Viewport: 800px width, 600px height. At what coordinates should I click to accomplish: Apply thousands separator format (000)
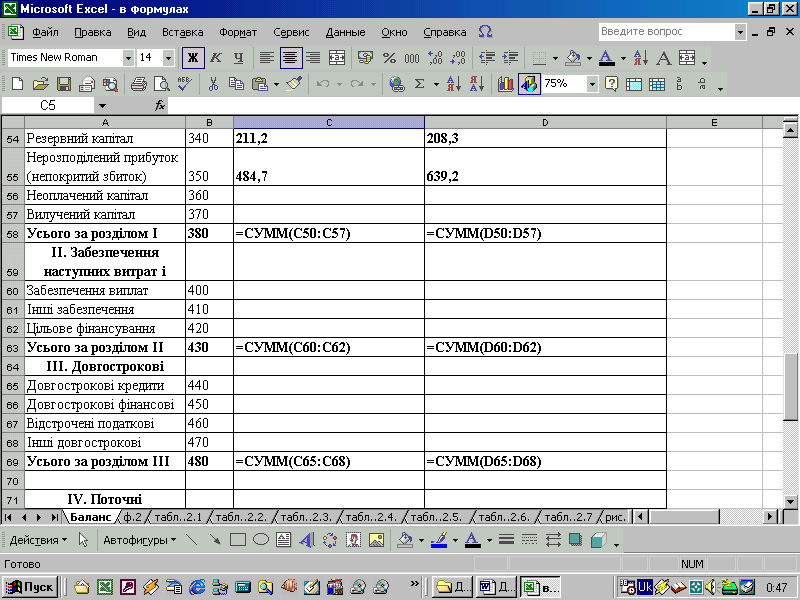pyautogui.click(x=412, y=58)
